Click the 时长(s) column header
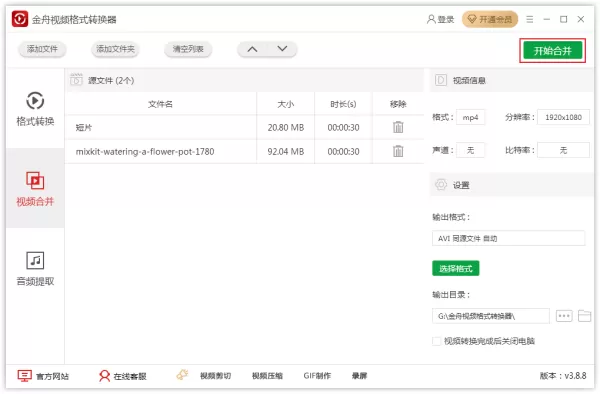600x394 pixels. 343,104
